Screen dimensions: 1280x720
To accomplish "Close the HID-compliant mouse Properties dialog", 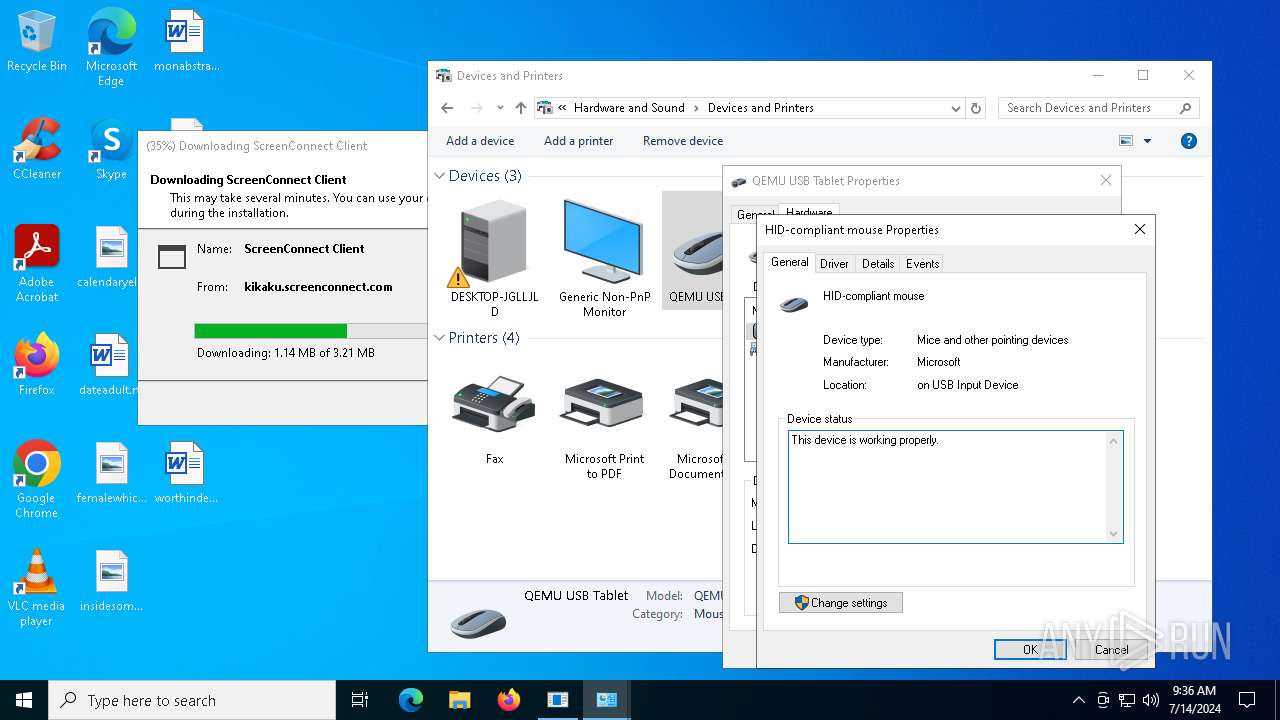I will tap(1139, 229).
